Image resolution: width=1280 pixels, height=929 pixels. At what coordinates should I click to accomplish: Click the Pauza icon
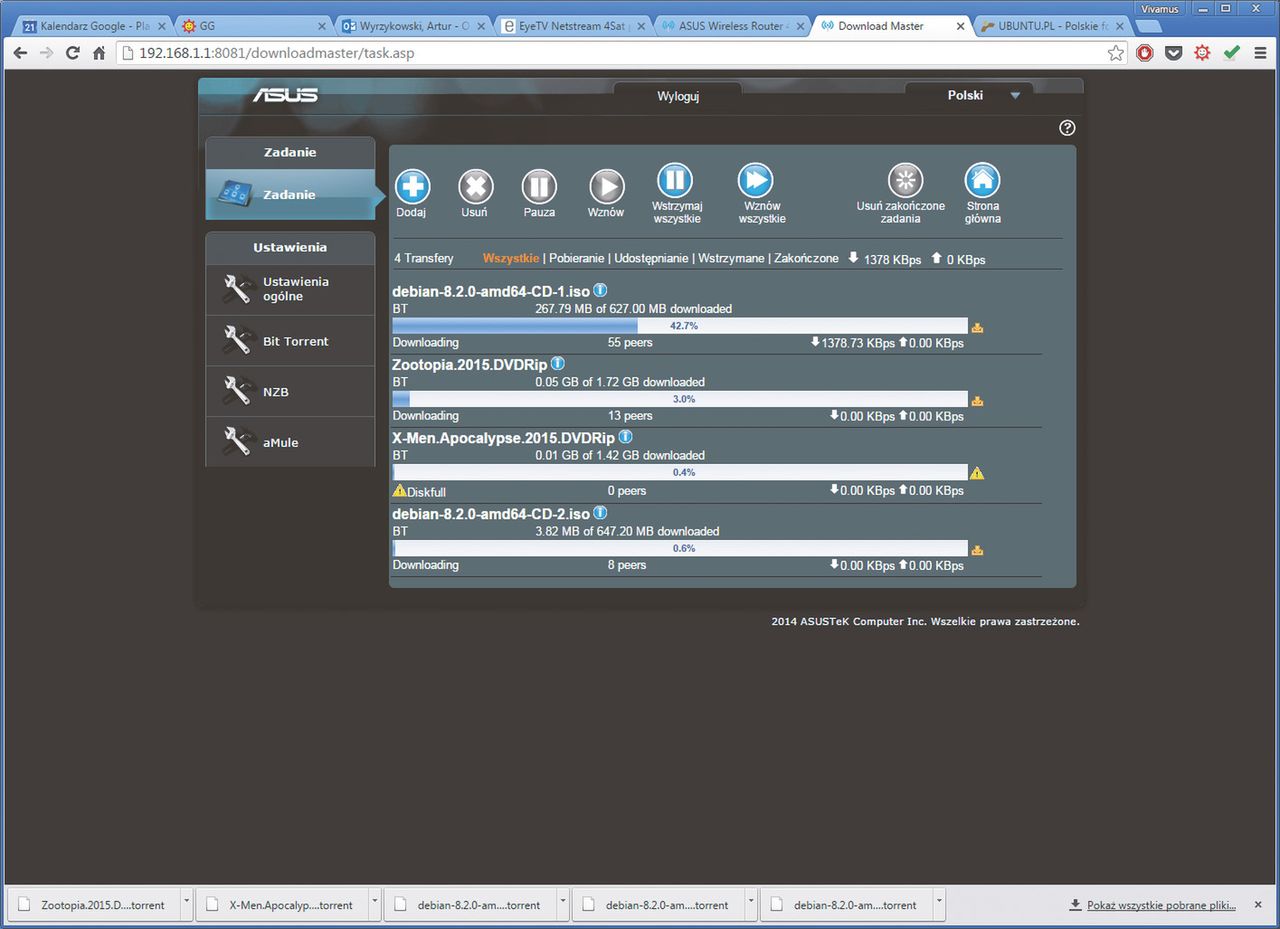pos(539,186)
